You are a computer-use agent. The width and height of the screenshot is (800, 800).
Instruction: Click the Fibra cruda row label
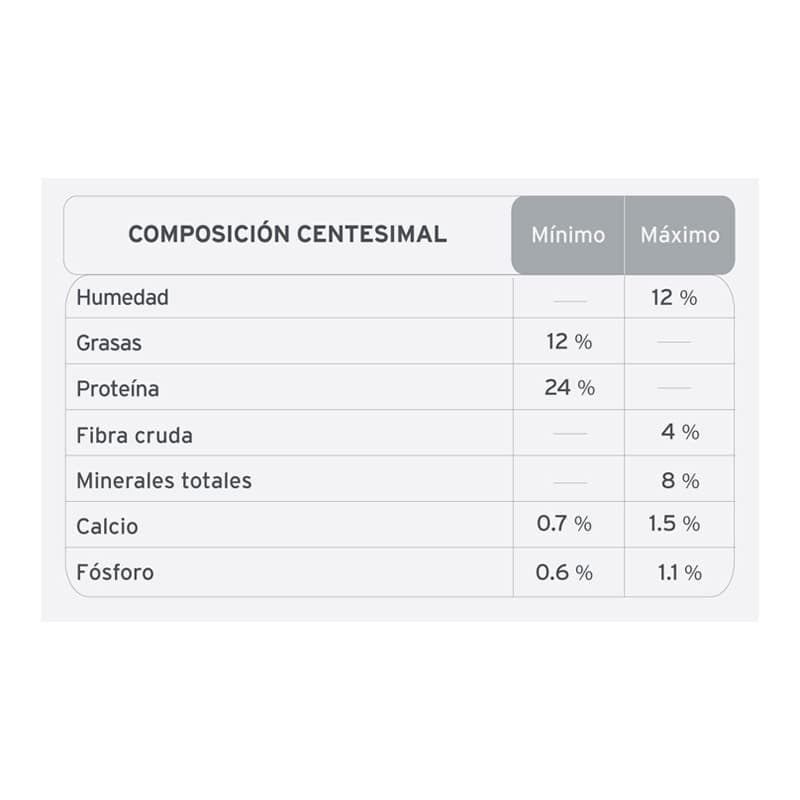pyautogui.click(x=134, y=435)
